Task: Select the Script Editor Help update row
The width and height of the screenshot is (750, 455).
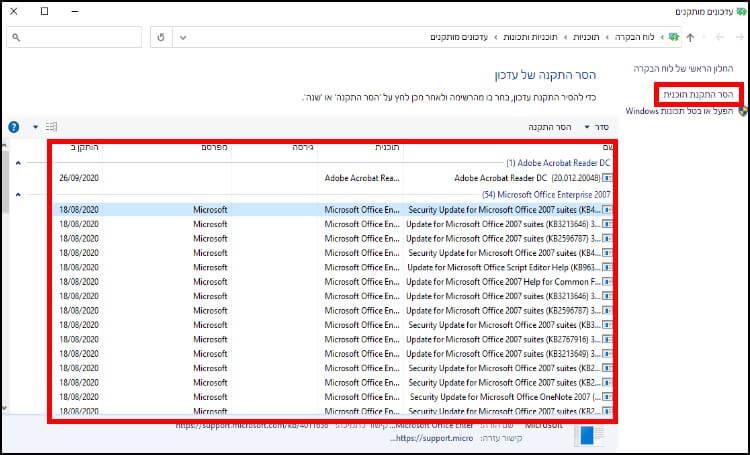Action: (332, 267)
